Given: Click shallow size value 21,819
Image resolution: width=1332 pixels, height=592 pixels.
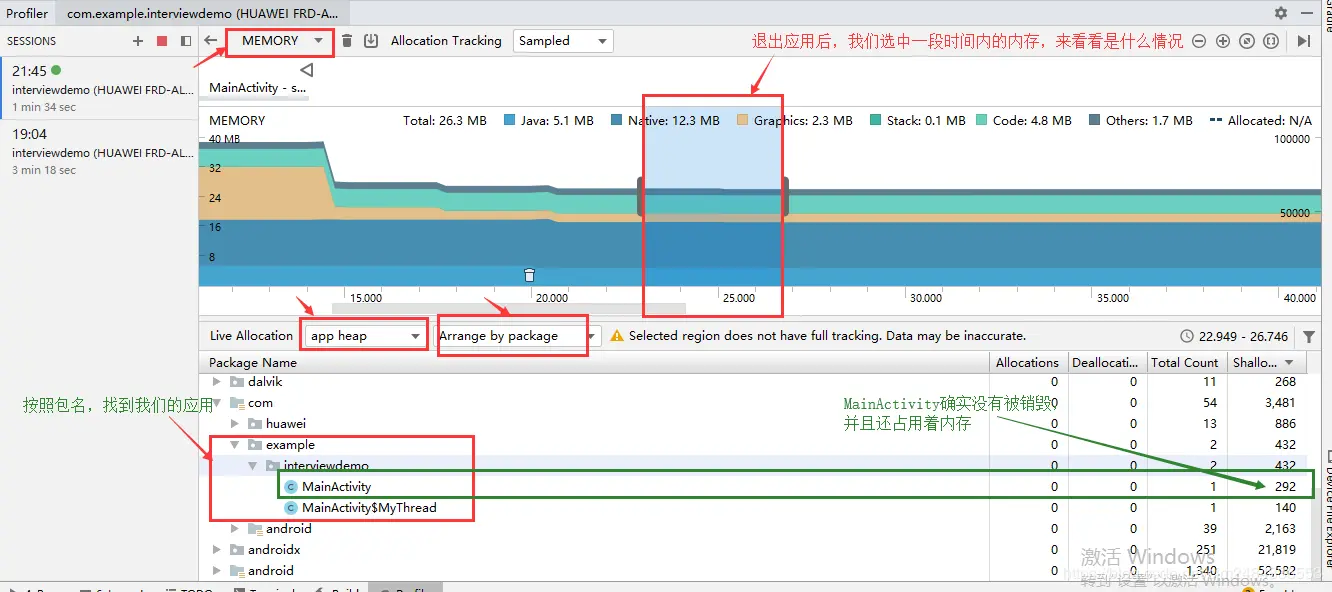Looking at the screenshot, I should 1275,550.
